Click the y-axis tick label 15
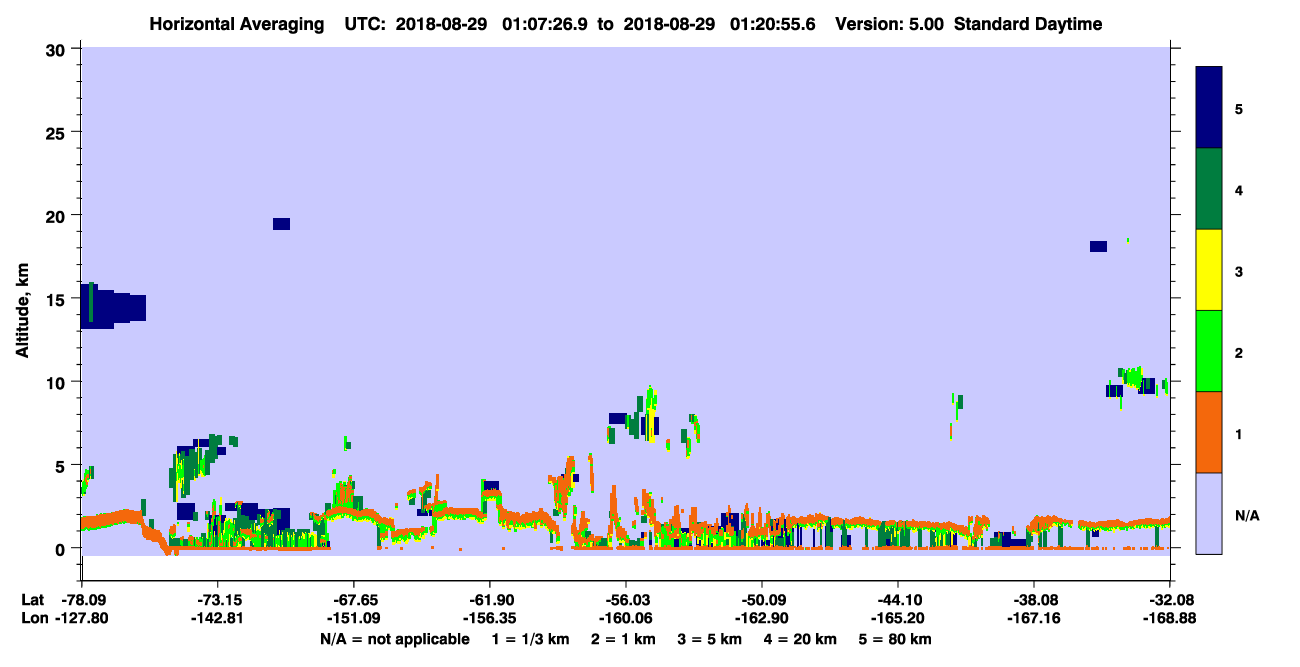Viewport: 1300px width, 667px height. 58,299
